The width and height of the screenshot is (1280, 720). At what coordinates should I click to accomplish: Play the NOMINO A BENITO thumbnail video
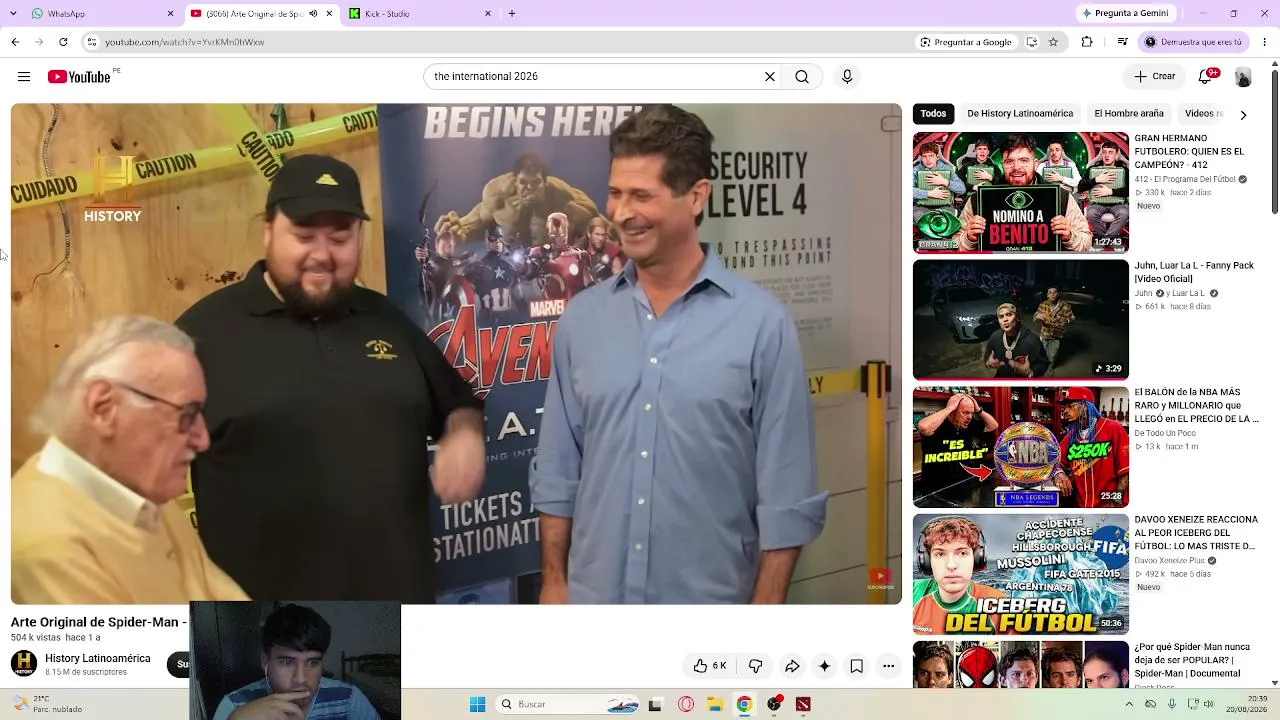pyautogui.click(x=1021, y=192)
